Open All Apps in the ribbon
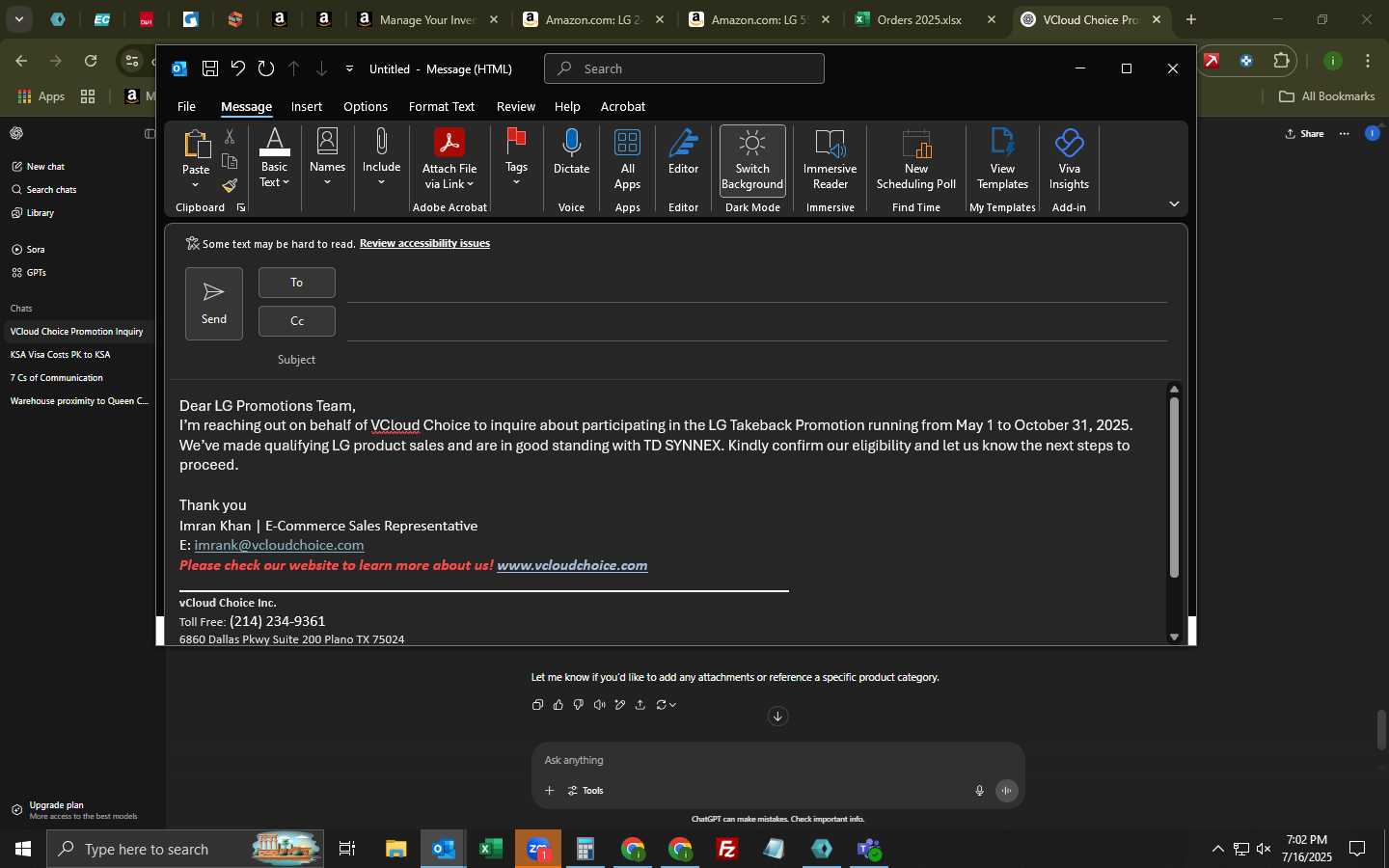Screen dimensions: 1389x868 tap(627, 160)
